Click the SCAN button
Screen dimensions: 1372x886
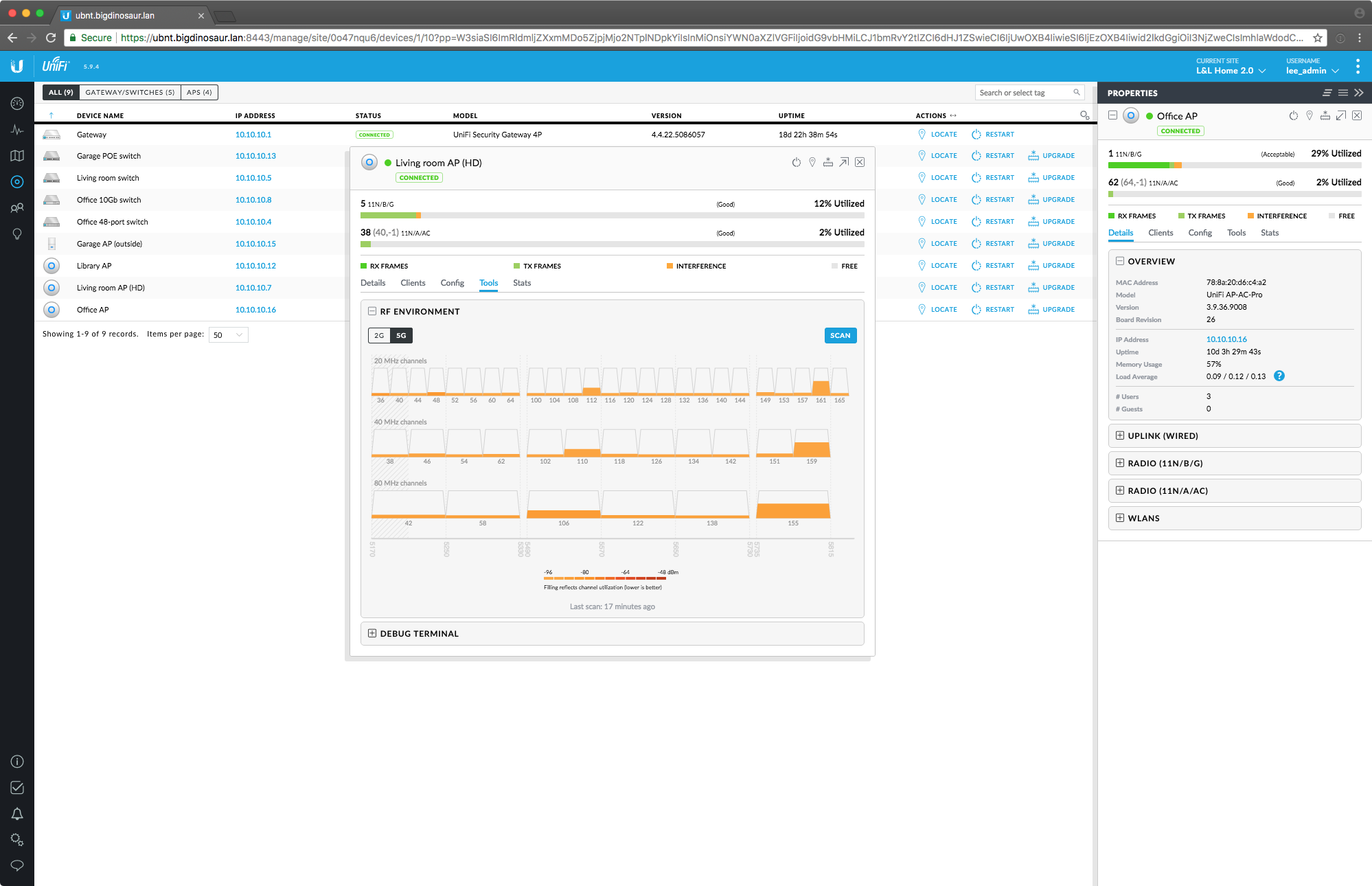pos(840,335)
